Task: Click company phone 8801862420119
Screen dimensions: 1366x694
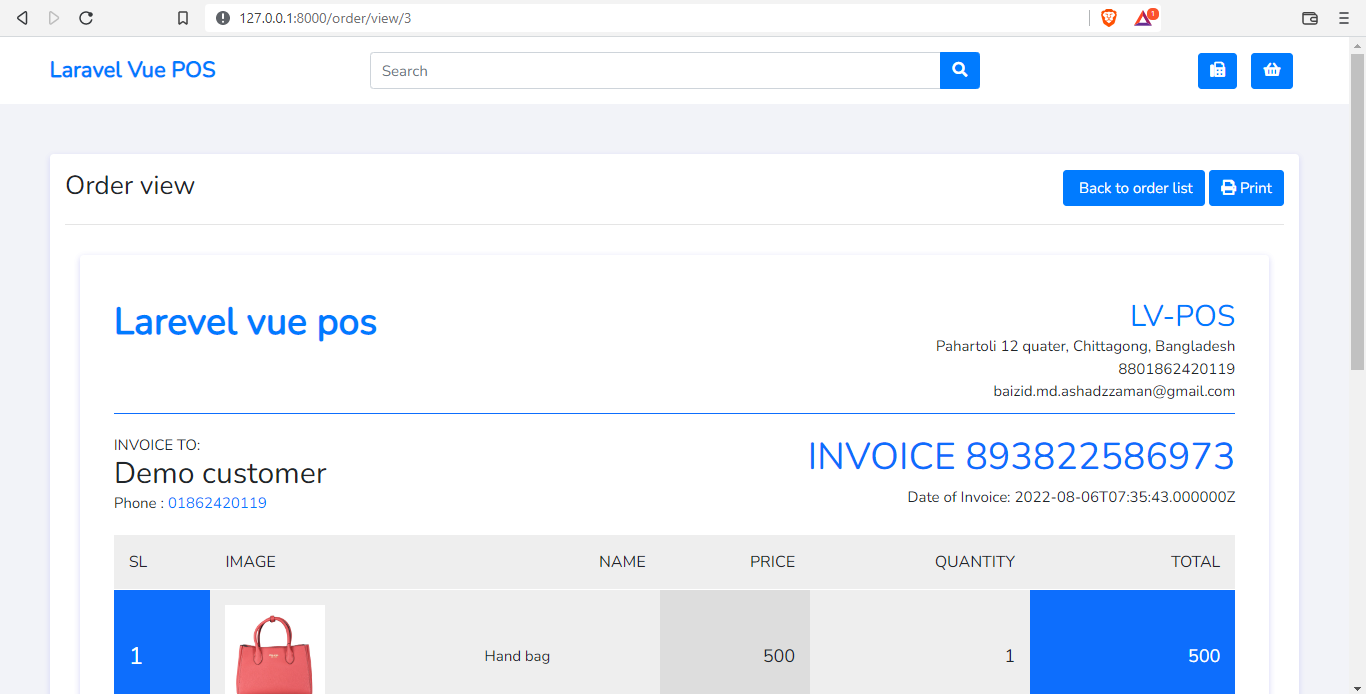Action: (1176, 369)
